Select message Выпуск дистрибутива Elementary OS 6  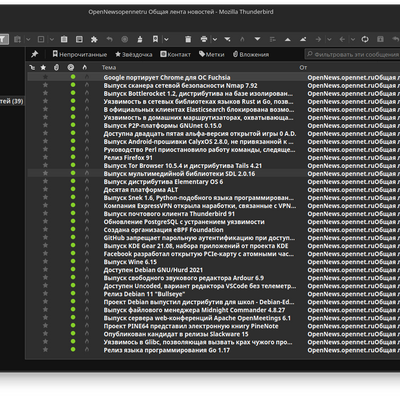point(214,182)
